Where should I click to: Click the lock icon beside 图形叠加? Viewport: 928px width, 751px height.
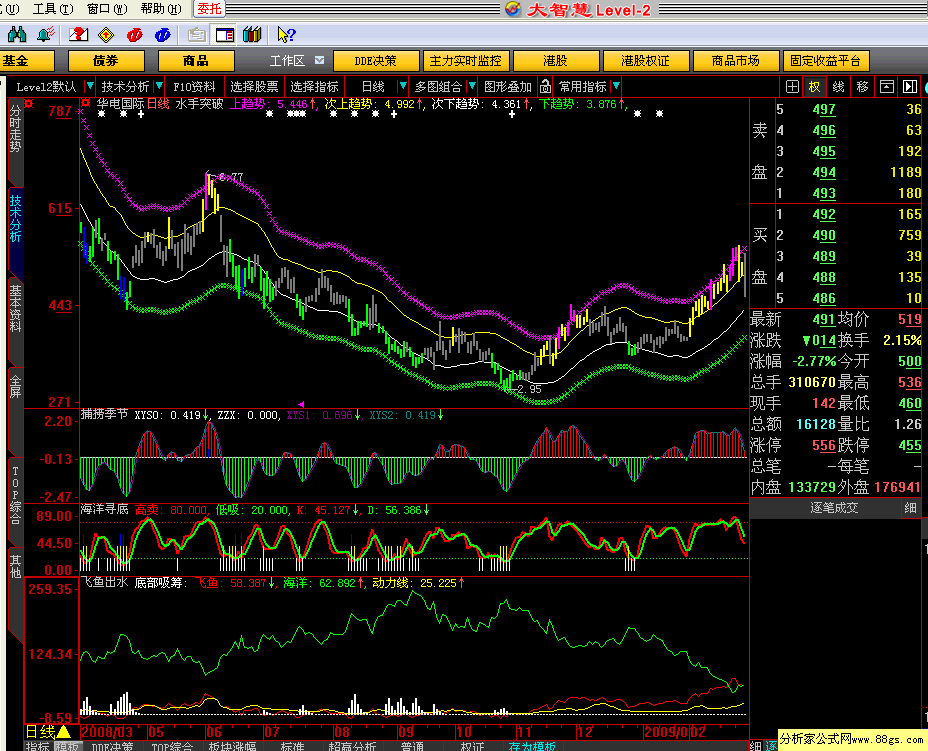(545, 86)
